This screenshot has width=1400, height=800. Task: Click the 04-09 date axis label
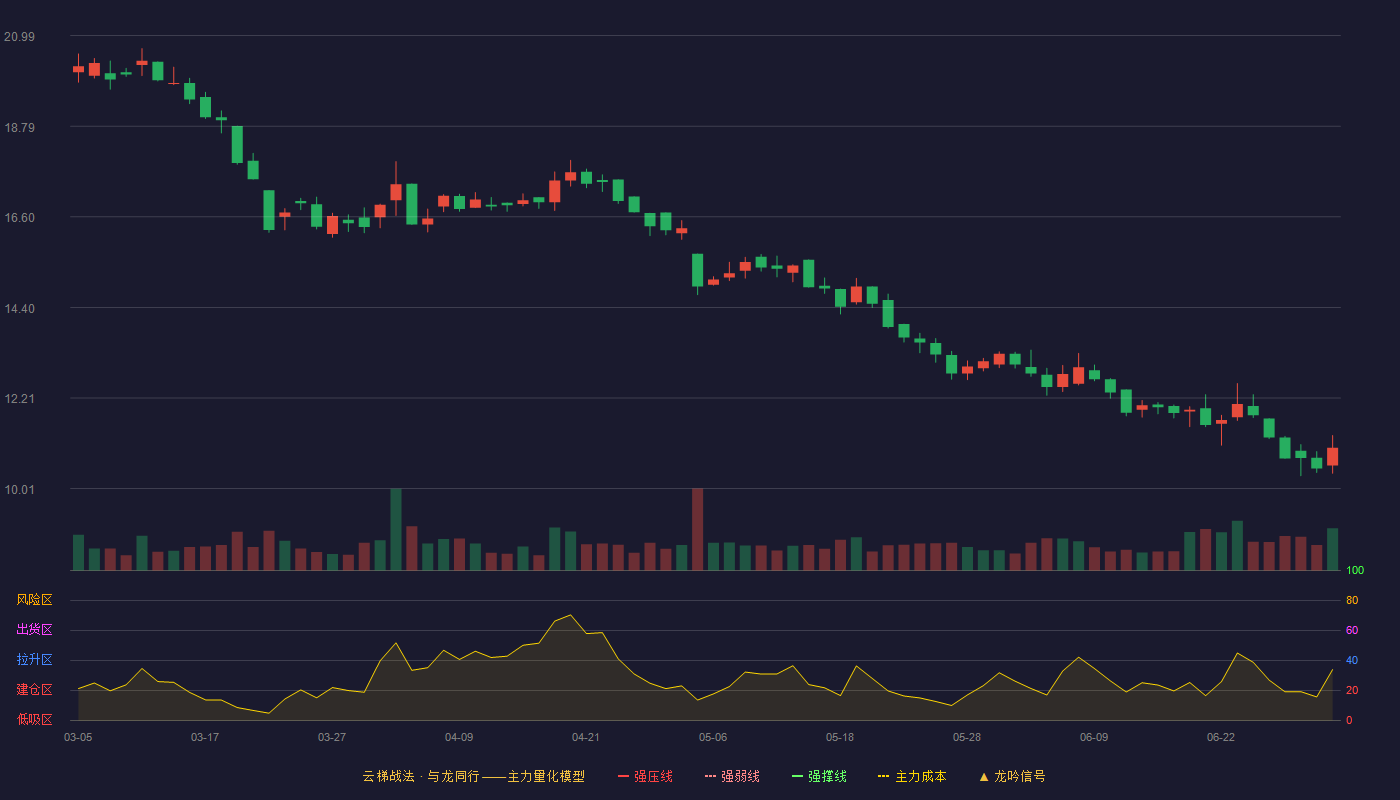tap(459, 737)
